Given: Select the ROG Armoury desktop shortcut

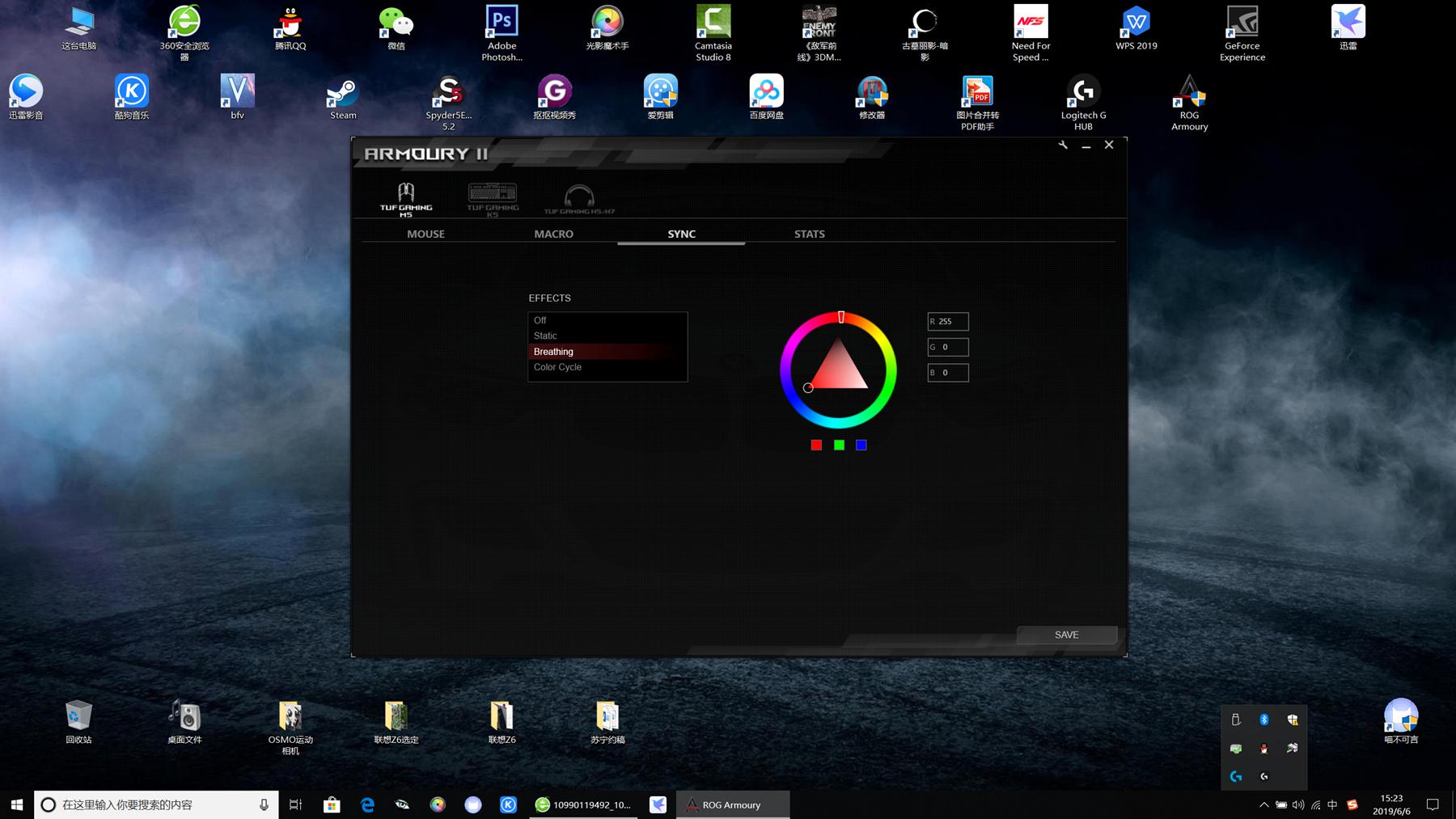Looking at the screenshot, I should pyautogui.click(x=1189, y=103).
